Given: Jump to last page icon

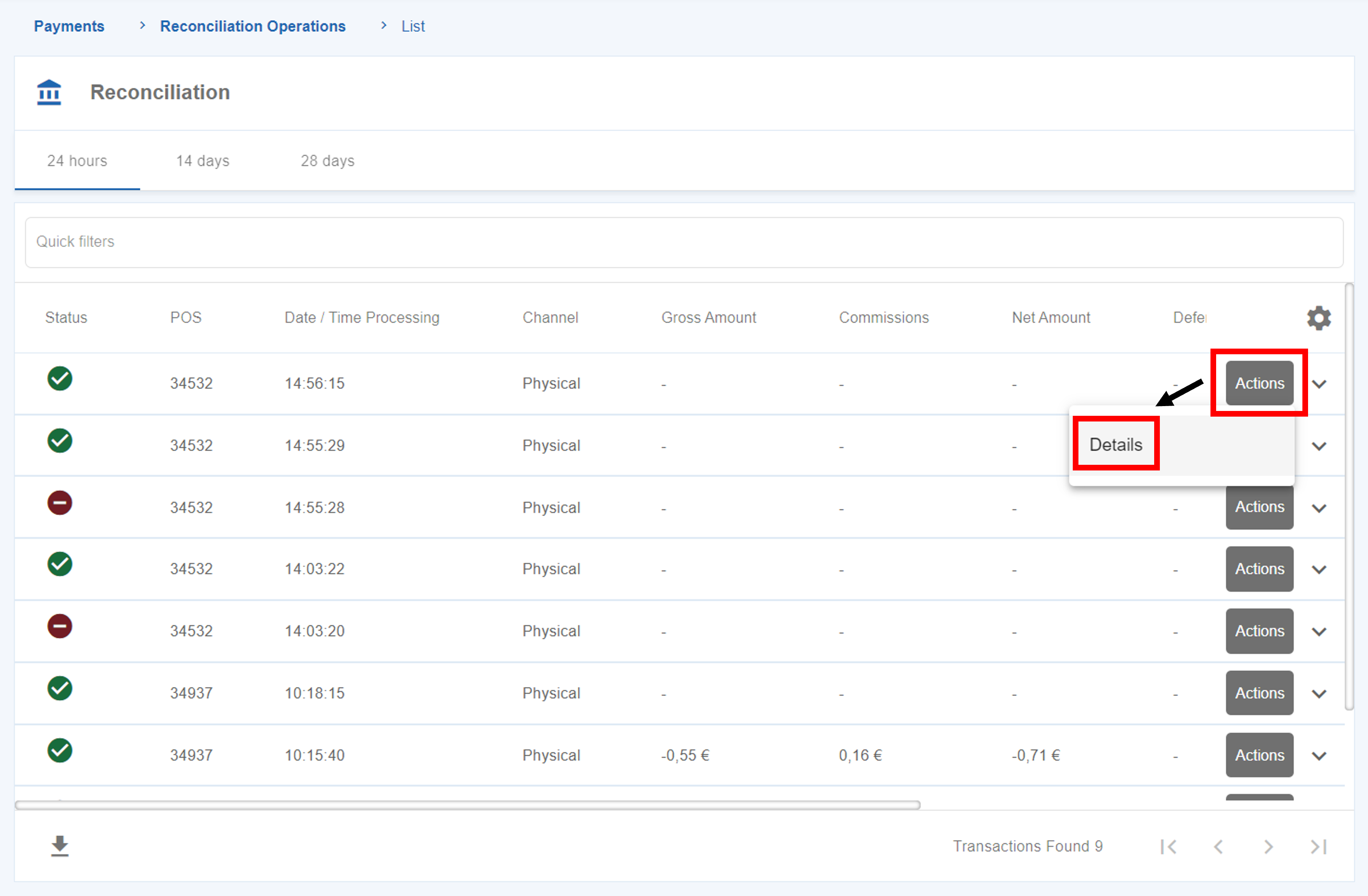Looking at the screenshot, I should (1319, 847).
